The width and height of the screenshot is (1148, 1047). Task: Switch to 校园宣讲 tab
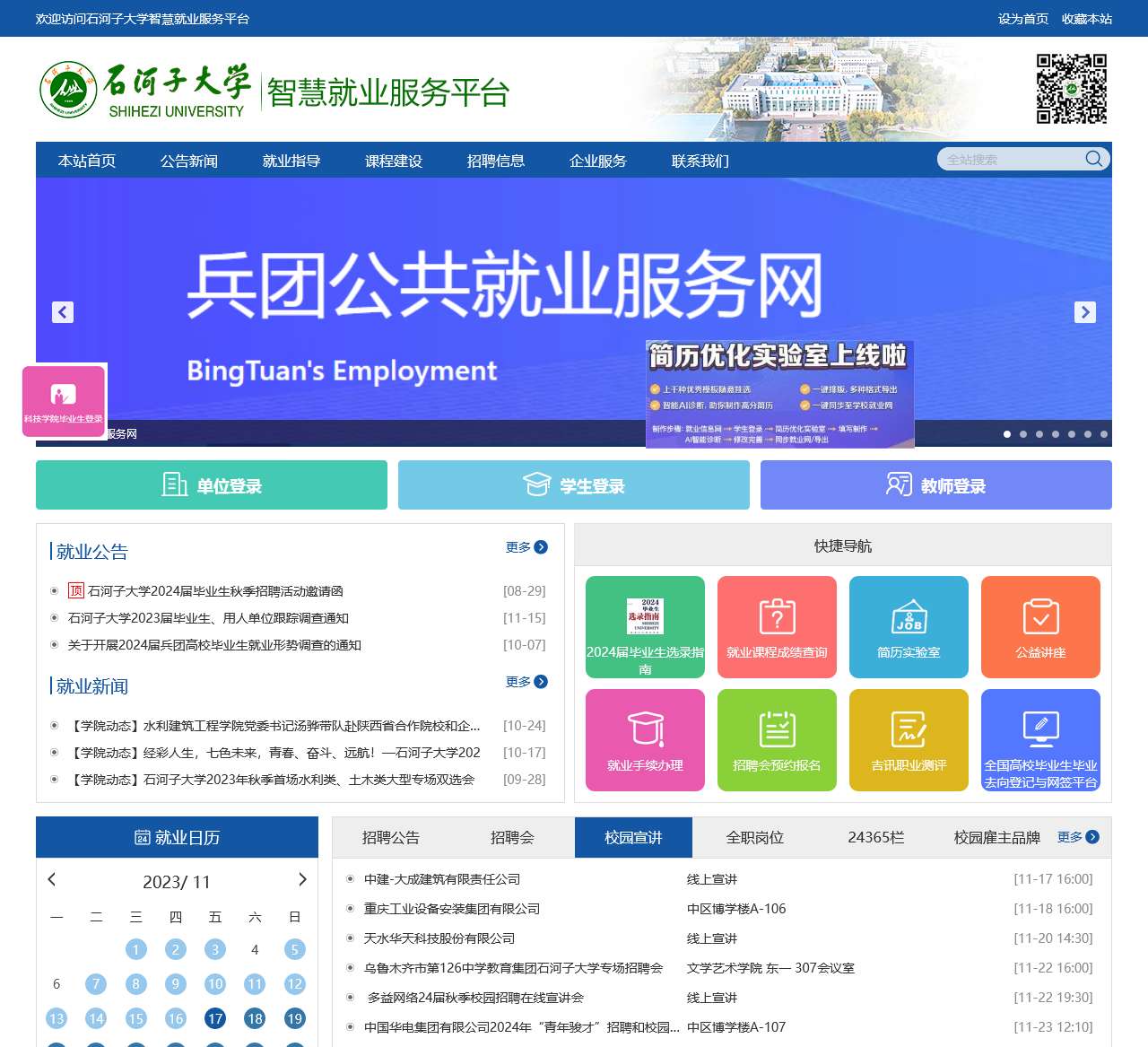(633, 837)
